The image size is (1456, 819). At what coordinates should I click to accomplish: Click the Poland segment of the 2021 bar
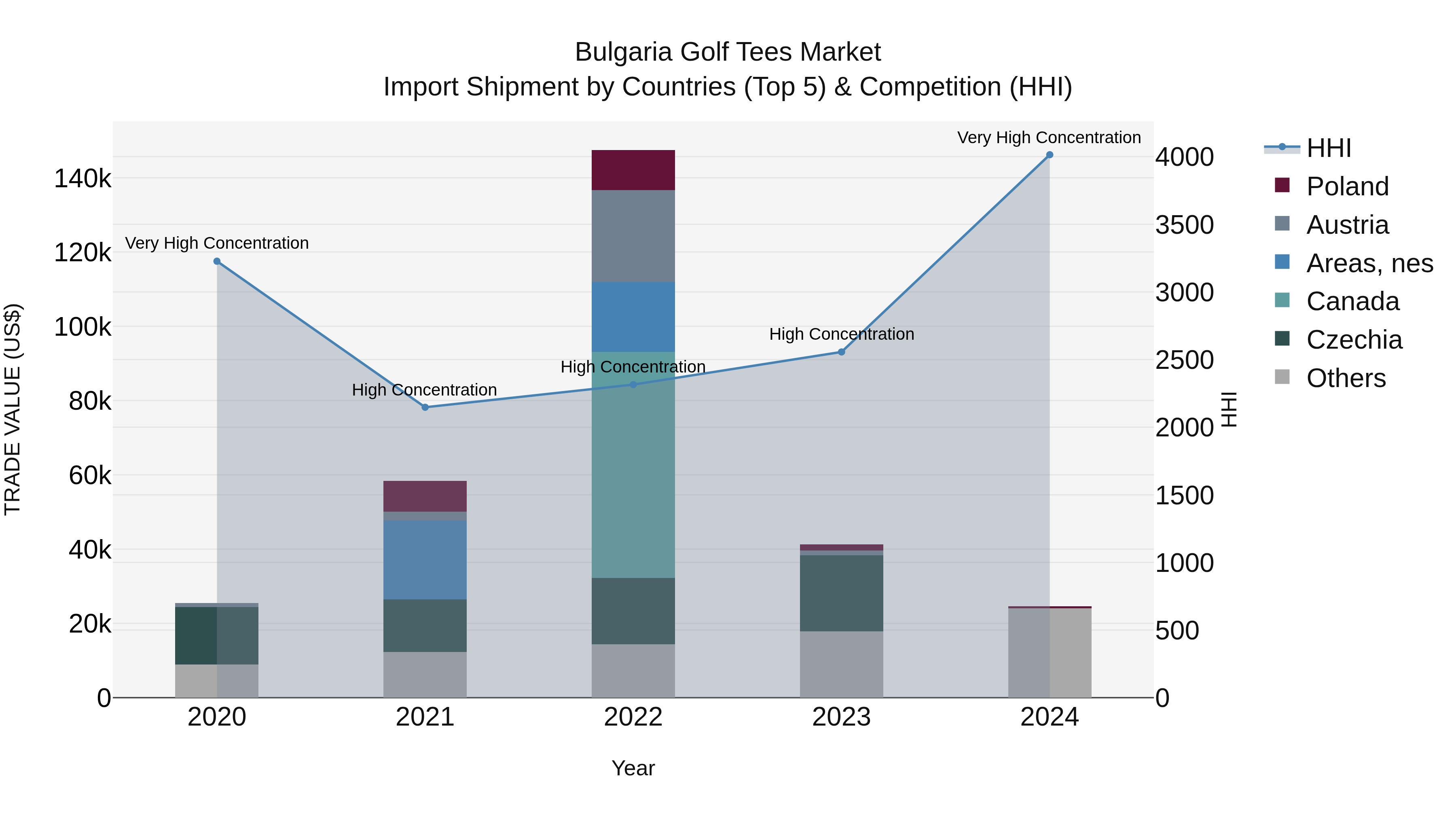[425, 496]
